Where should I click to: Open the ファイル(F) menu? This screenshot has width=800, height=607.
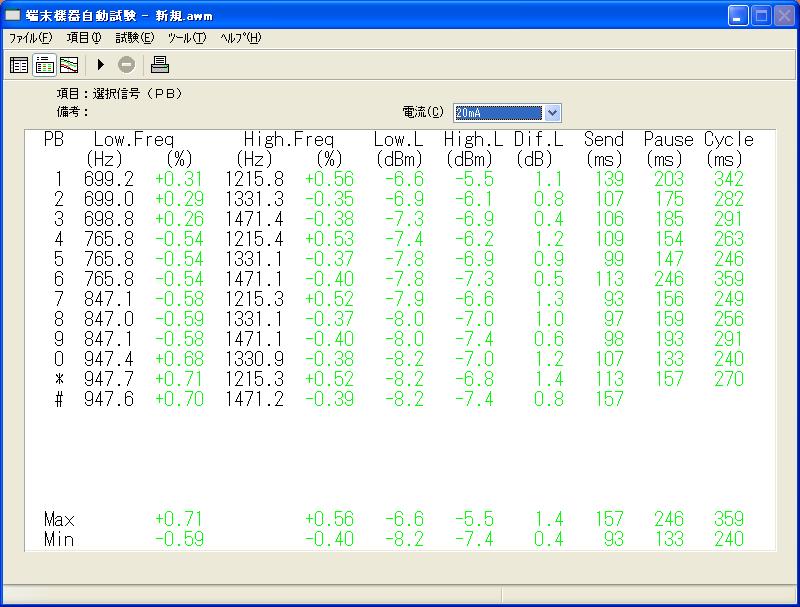point(31,38)
